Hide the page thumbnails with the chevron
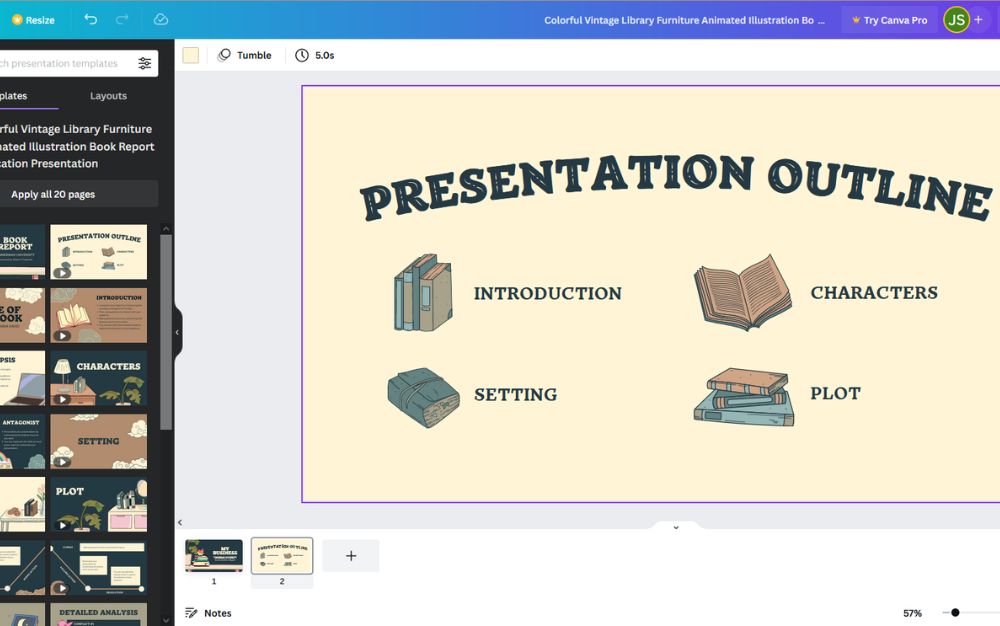 676,527
